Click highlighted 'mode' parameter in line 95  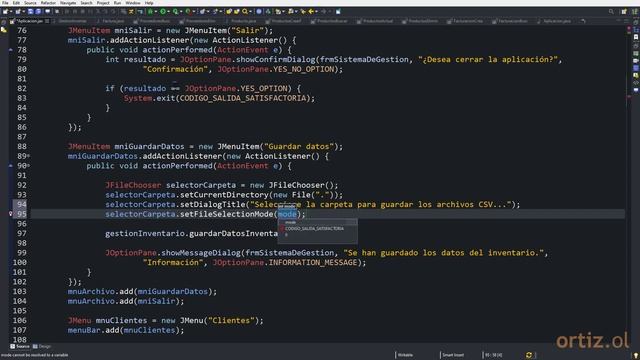[287, 214]
